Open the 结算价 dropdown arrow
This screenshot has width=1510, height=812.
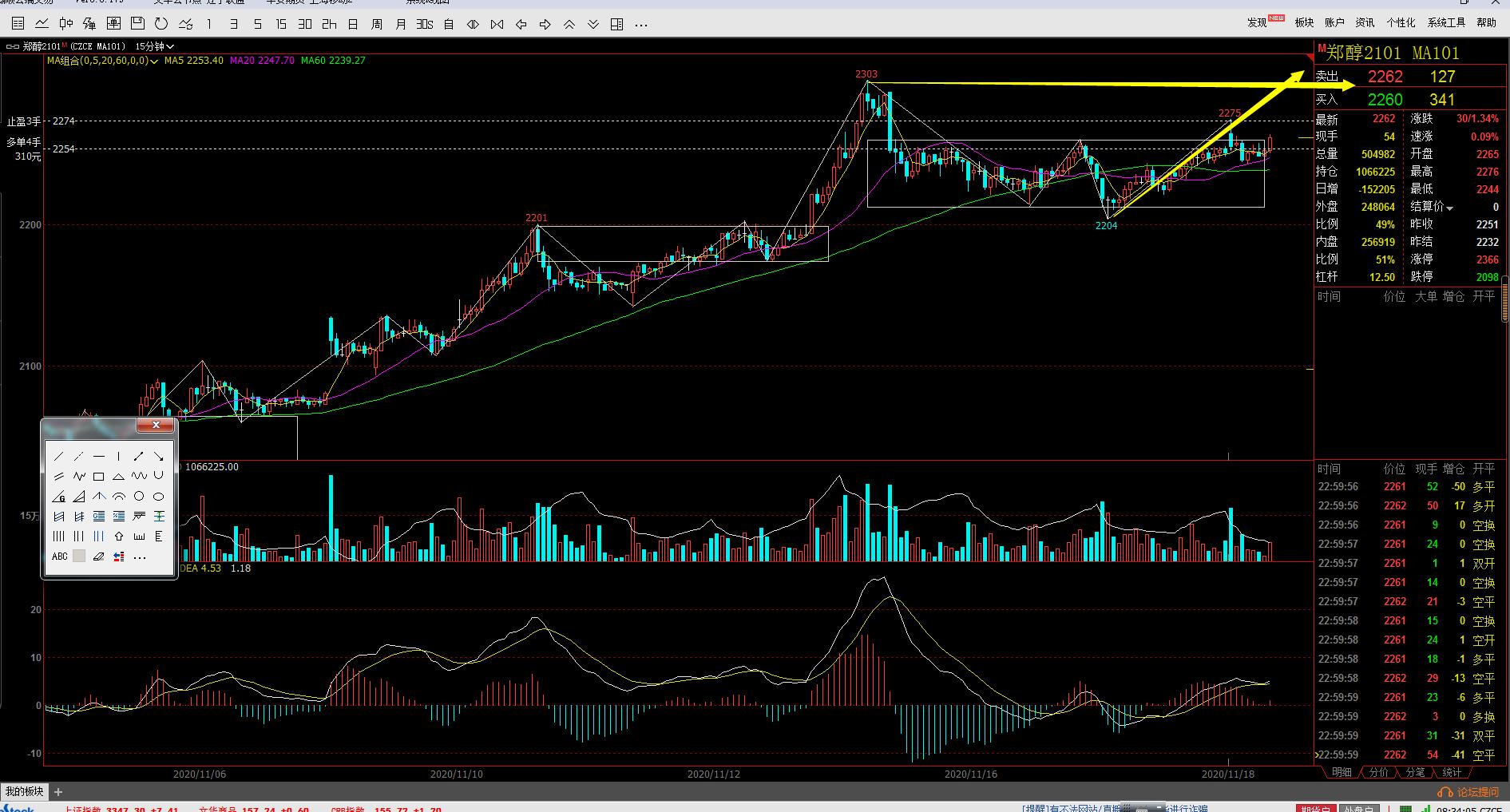click(x=1450, y=208)
